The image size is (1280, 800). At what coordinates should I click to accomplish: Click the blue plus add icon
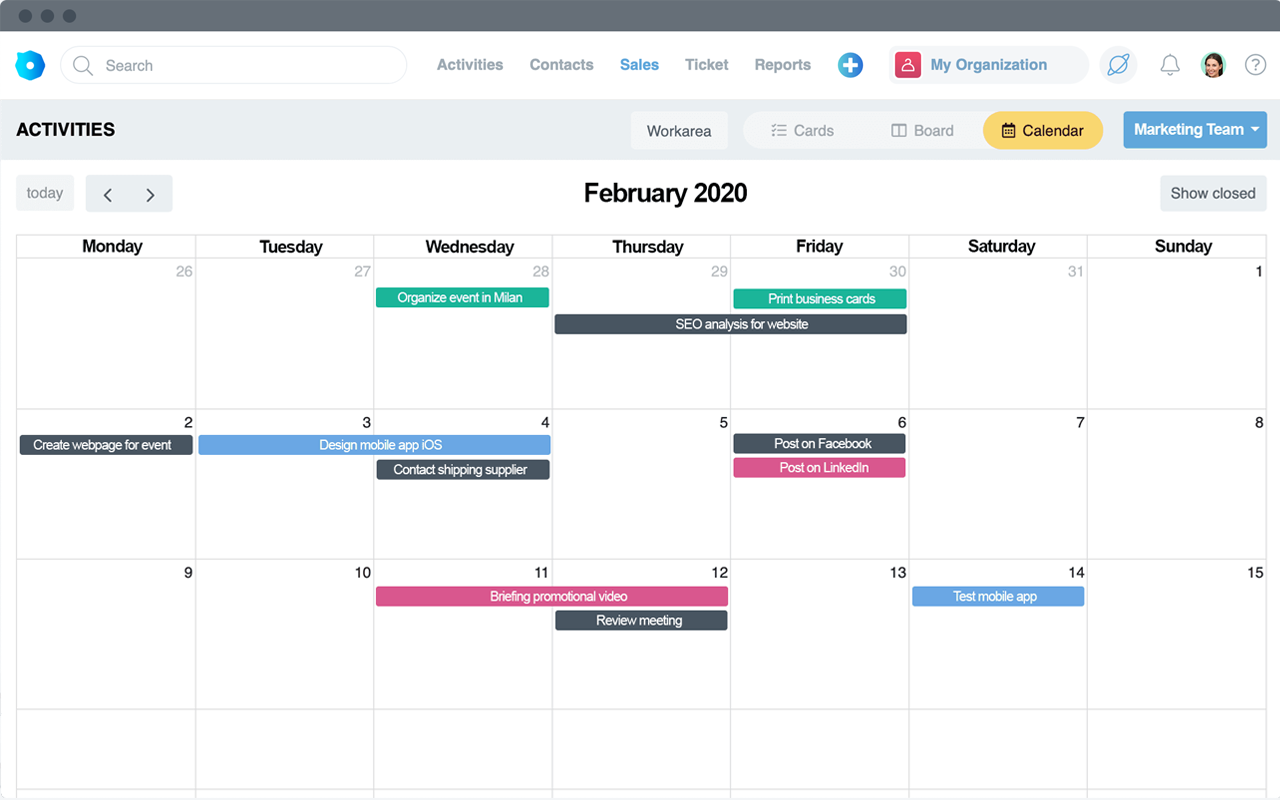(x=850, y=65)
